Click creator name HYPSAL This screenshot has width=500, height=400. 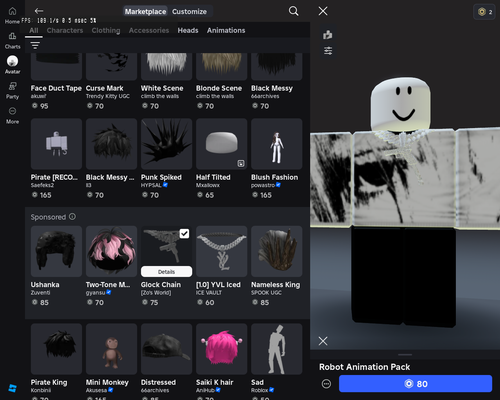(x=151, y=185)
